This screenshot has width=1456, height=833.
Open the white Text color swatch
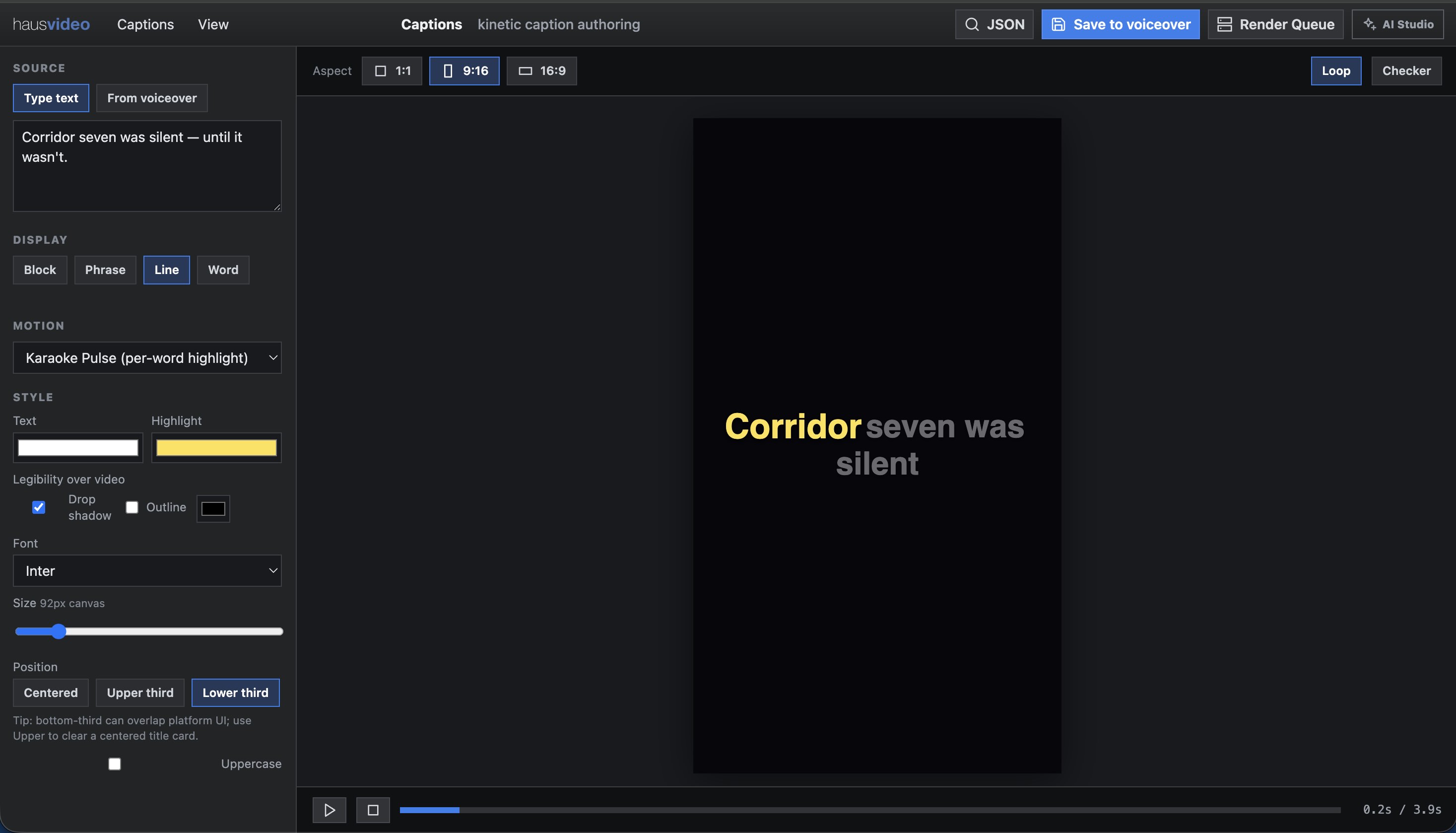[78, 447]
